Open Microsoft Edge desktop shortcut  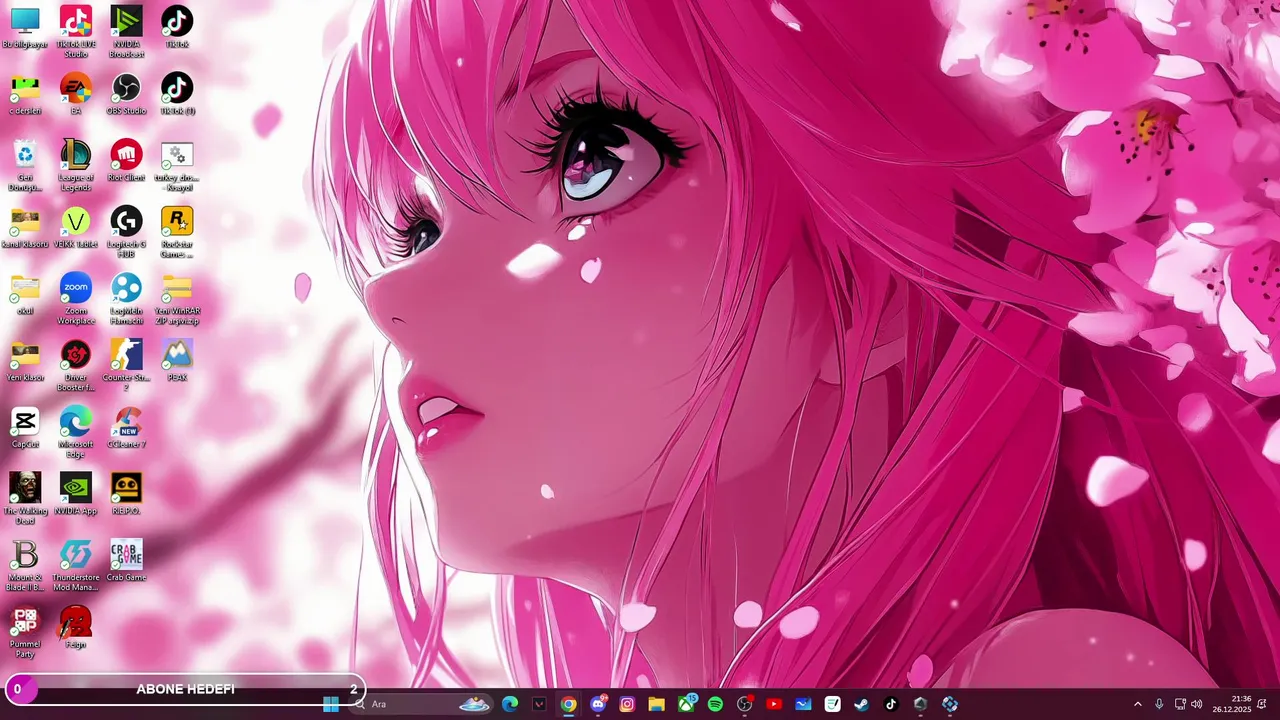[x=76, y=432]
